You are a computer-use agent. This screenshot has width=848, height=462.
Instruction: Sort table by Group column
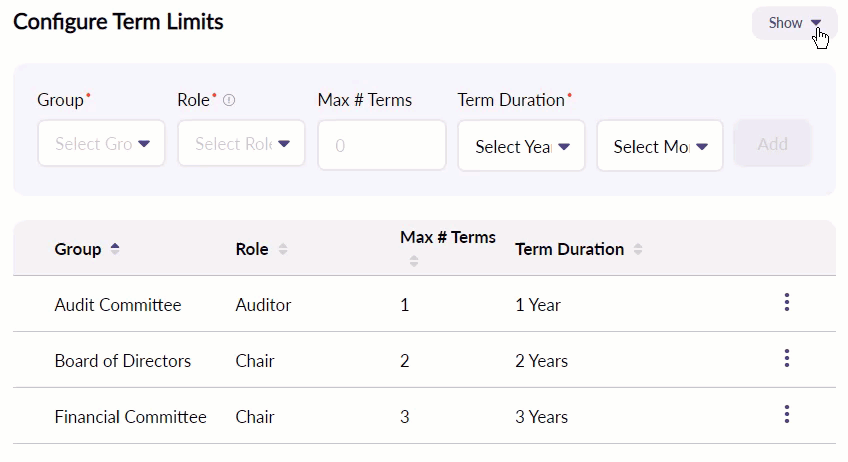[x=115, y=249]
